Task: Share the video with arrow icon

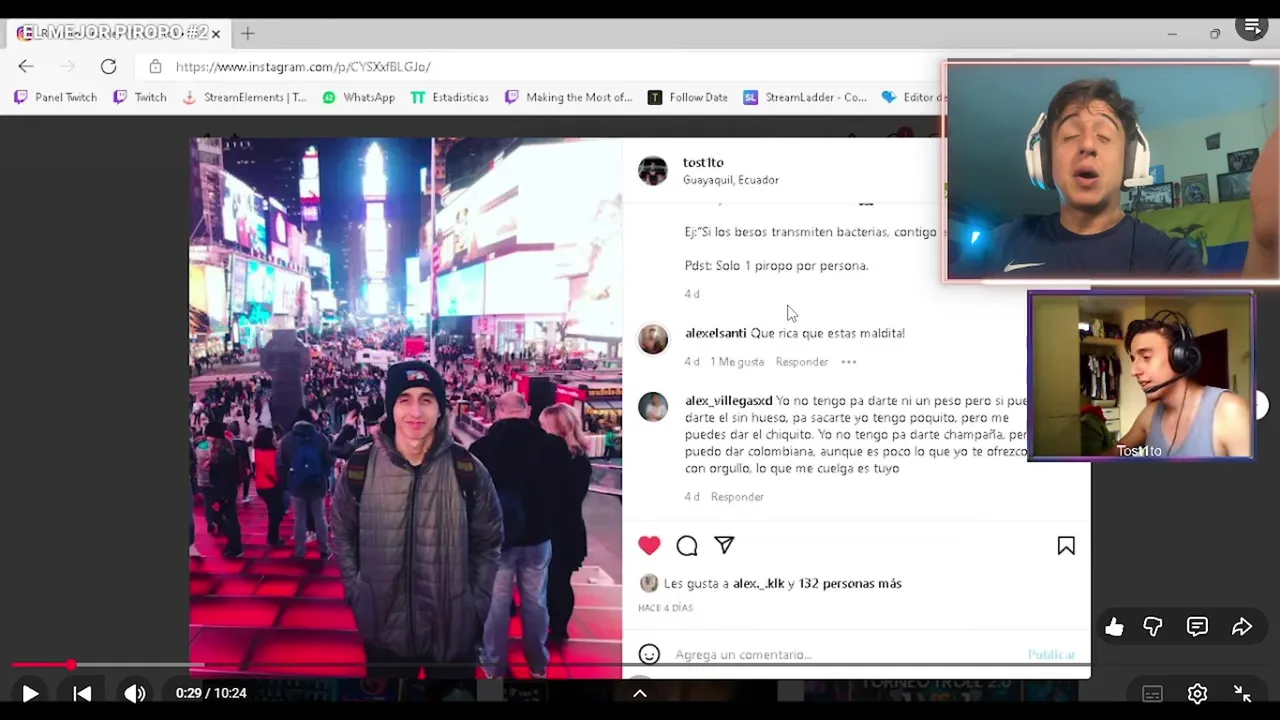Action: point(1242,627)
